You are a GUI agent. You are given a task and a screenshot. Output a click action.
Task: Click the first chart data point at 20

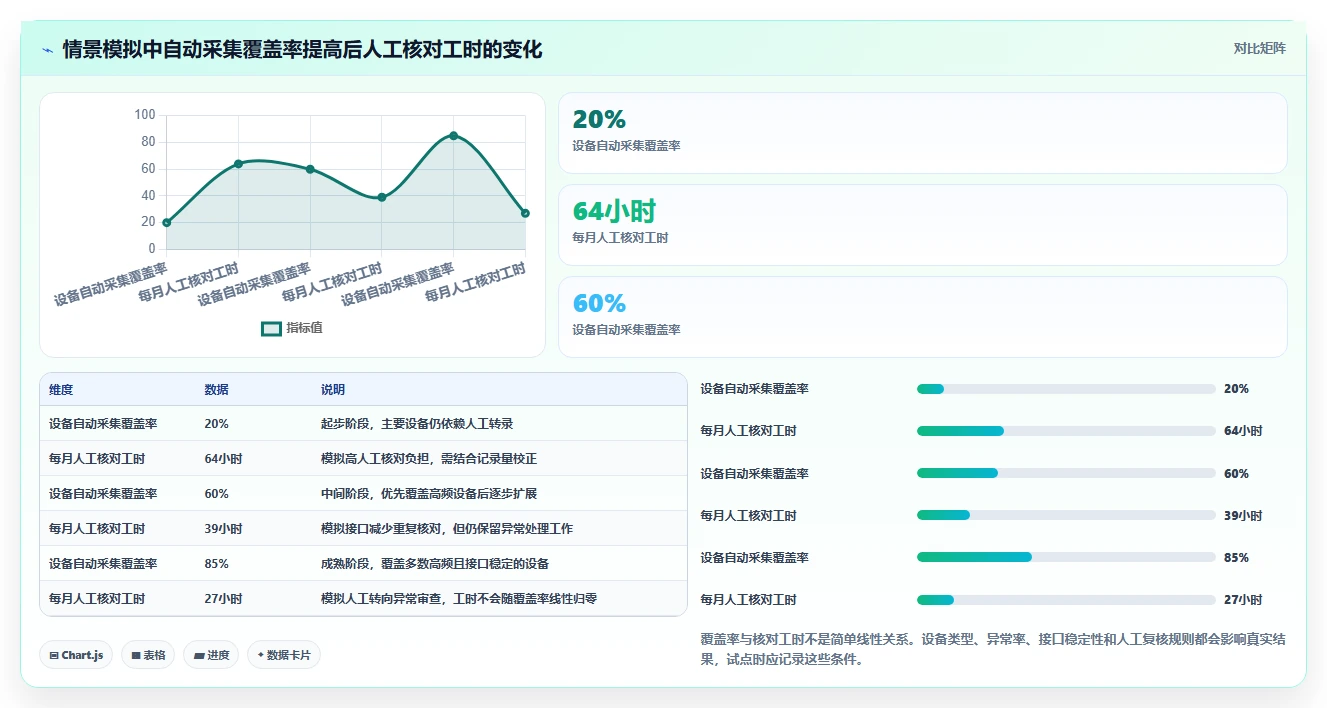tap(167, 222)
